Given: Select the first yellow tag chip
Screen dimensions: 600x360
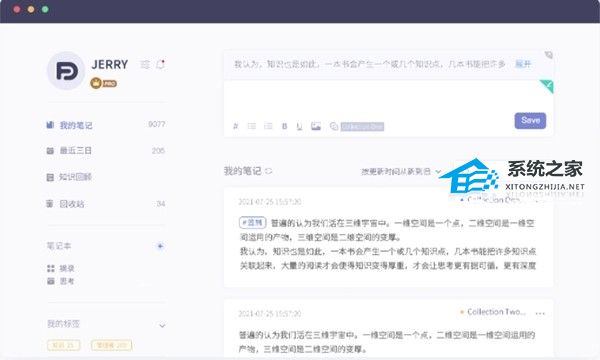Looking at the screenshot, I should [x=64, y=345].
